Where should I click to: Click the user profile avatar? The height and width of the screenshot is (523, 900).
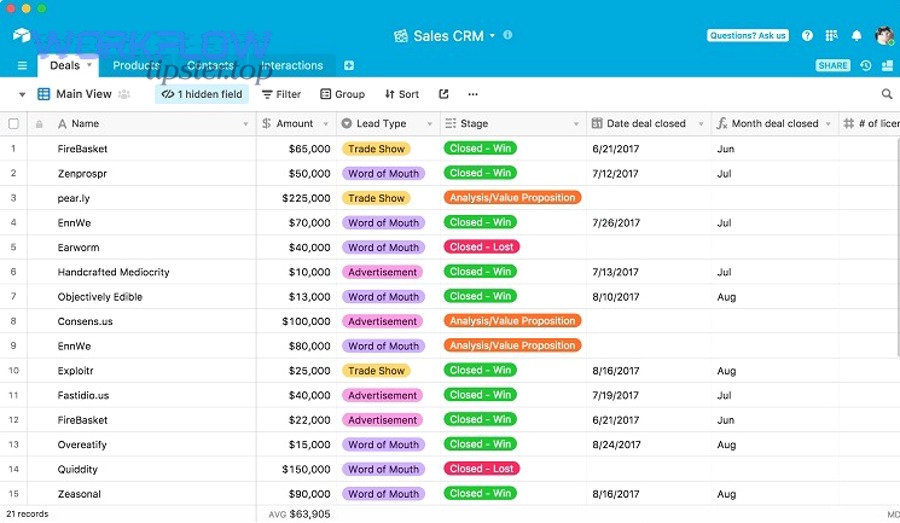point(884,36)
